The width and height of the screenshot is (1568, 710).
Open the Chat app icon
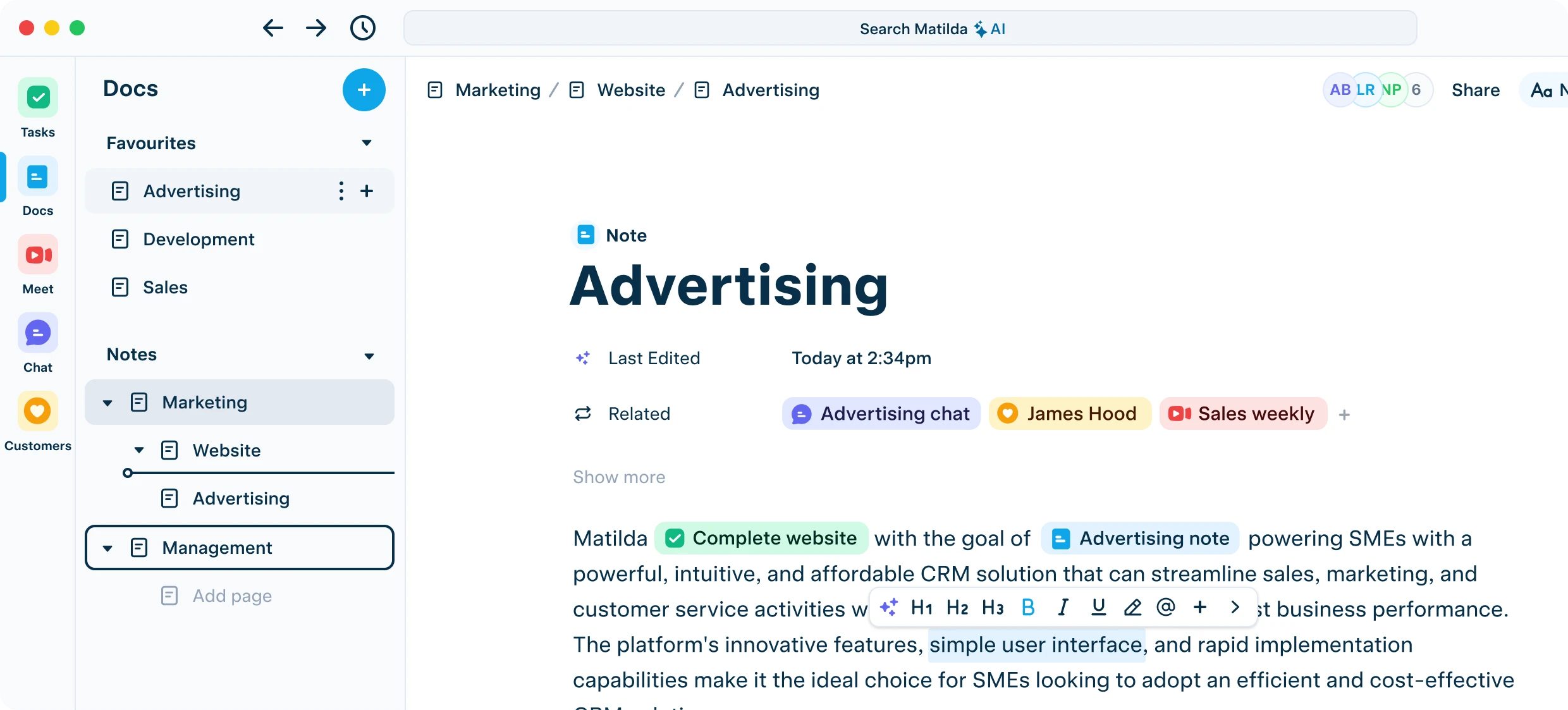[x=38, y=333]
